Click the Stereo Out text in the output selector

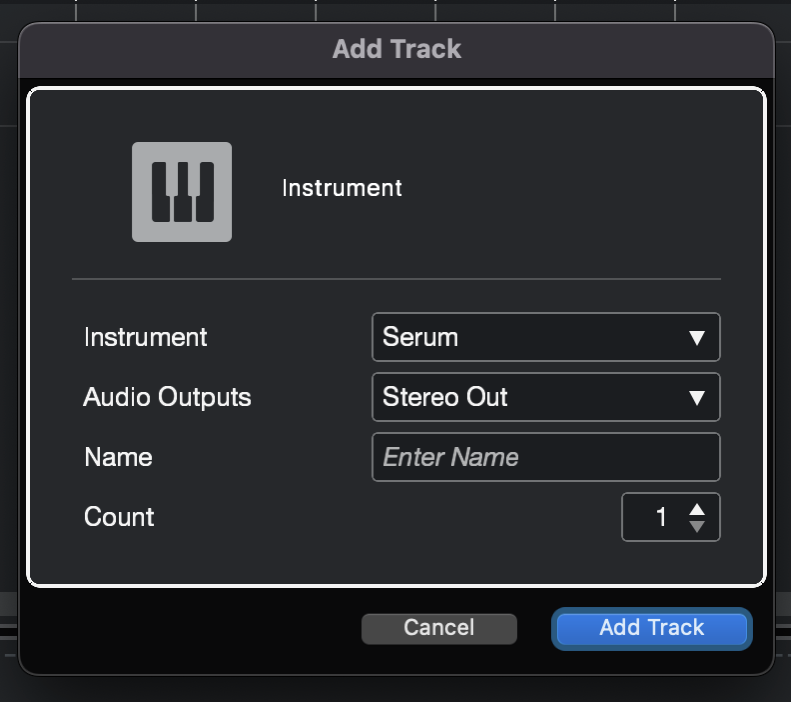tap(445, 397)
